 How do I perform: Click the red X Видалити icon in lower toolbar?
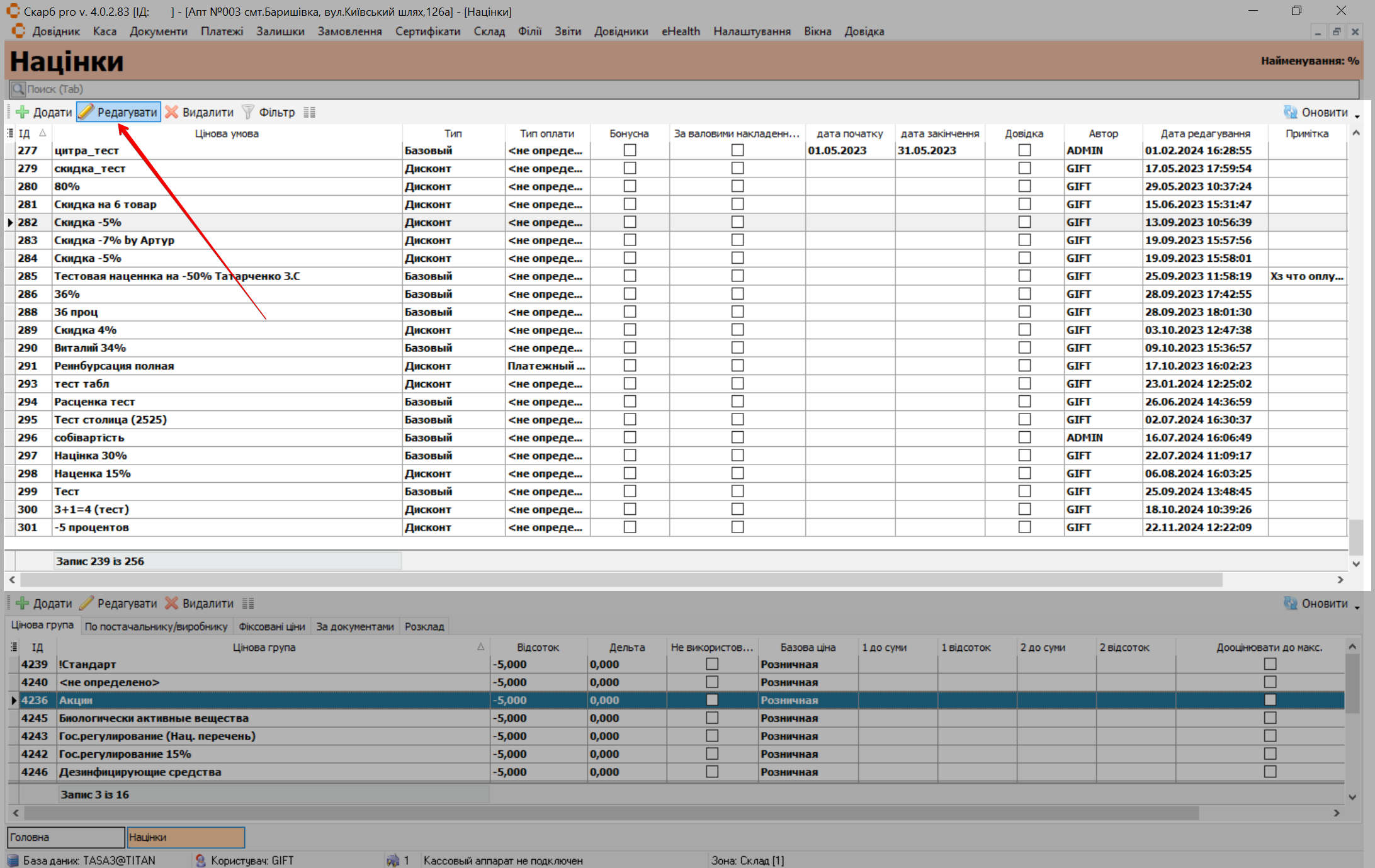pyautogui.click(x=172, y=603)
